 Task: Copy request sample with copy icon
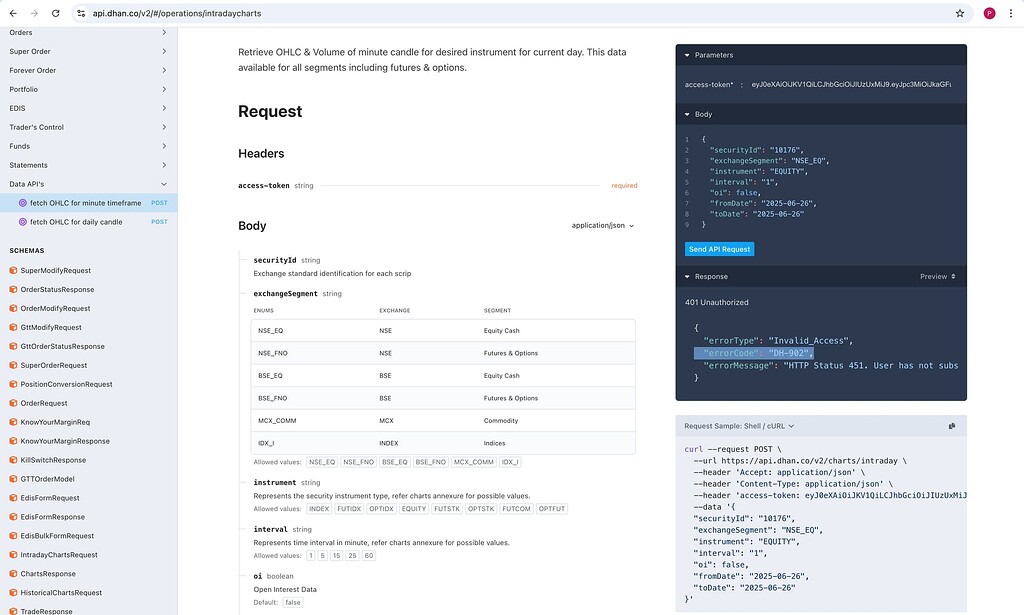(952, 426)
